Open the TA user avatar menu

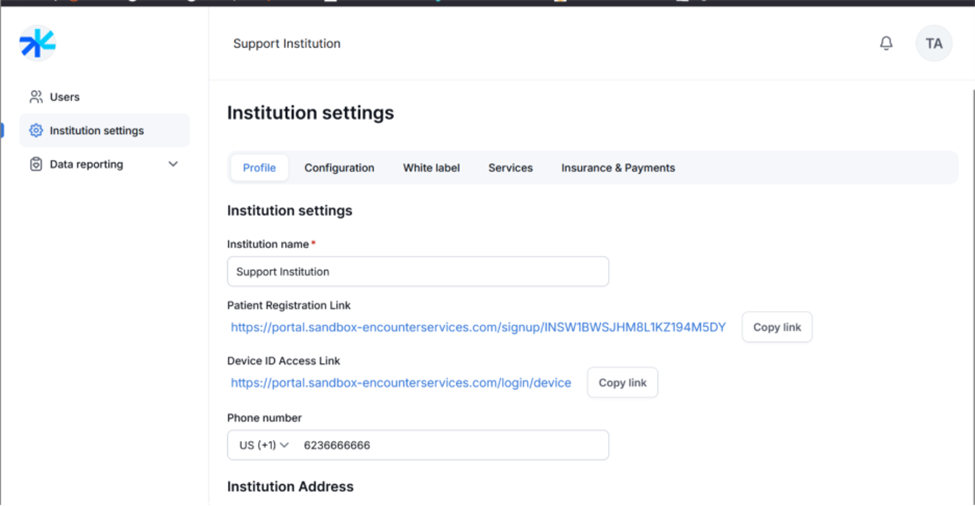click(x=933, y=44)
